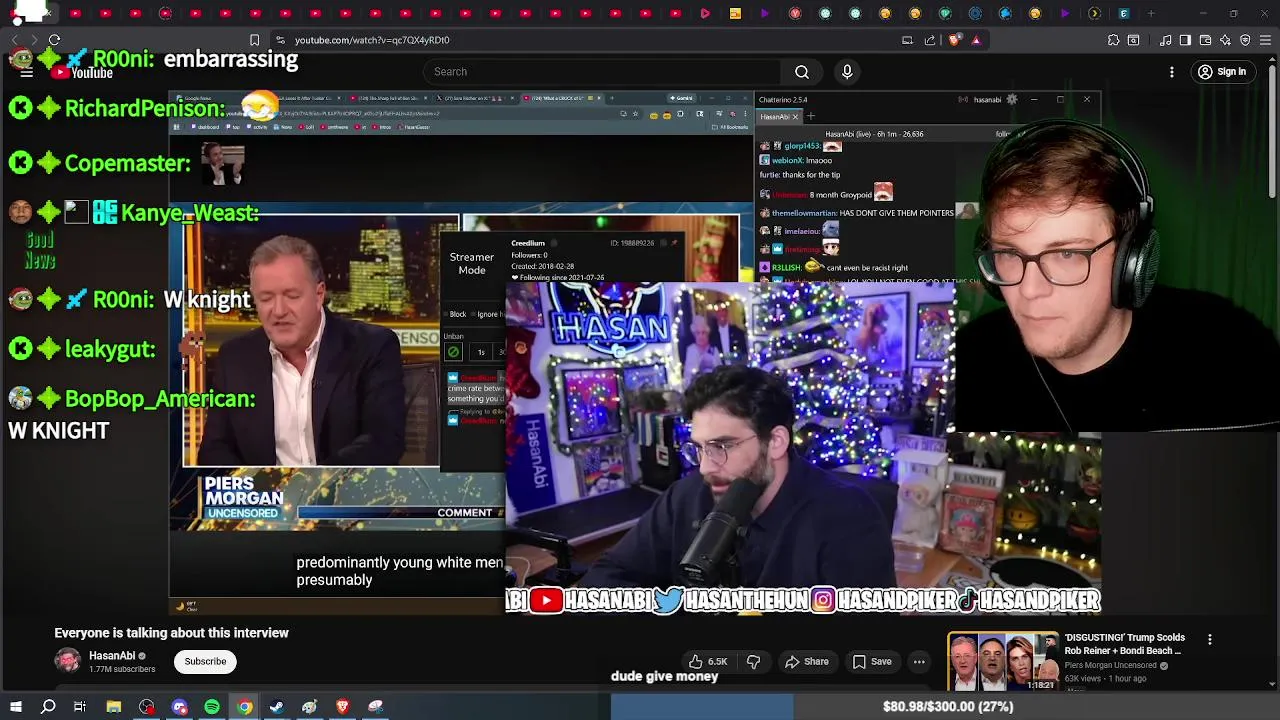The width and height of the screenshot is (1280, 720).
Task: Dislike the video
Action: (x=754, y=661)
